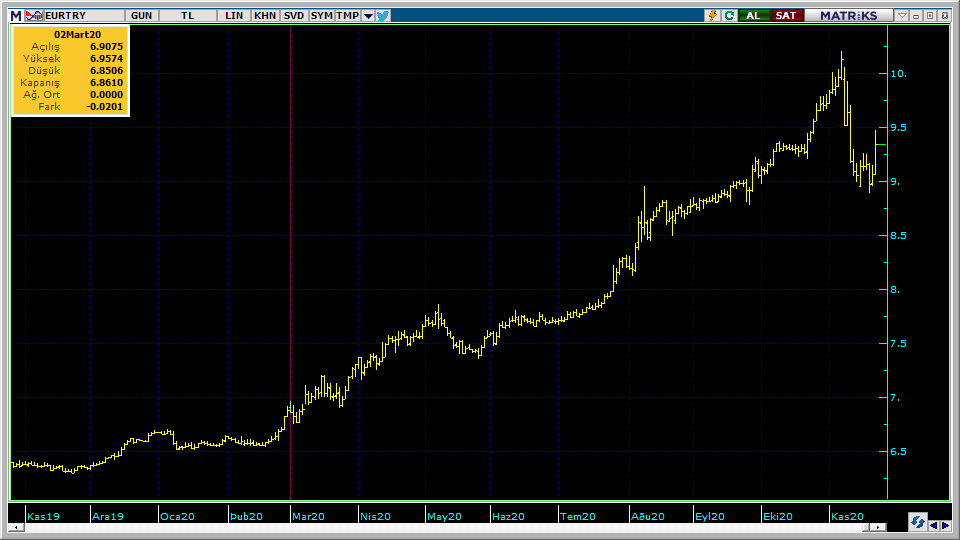Open the chart symbol icon beside EURTRY
The width and height of the screenshot is (960, 540).
click(x=34, y=16)
